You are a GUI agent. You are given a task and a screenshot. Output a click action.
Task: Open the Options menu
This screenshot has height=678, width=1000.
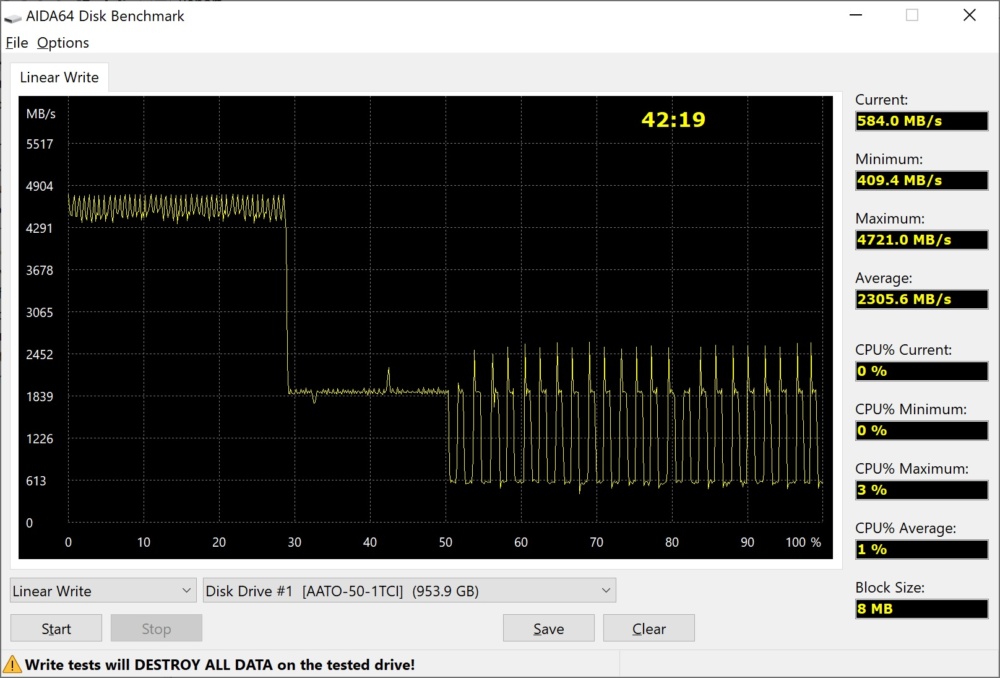pyautogui.click(x=62, y=43)
